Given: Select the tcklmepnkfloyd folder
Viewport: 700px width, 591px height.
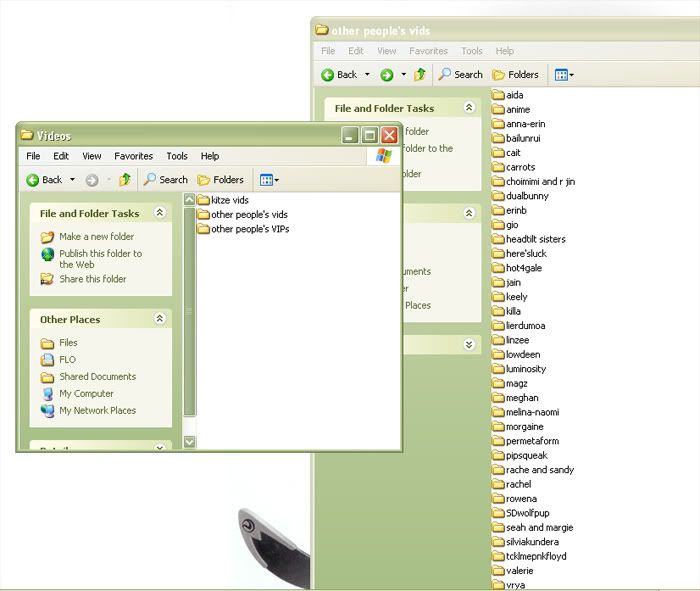Looking at the screenshot, I should click(529, 557).
